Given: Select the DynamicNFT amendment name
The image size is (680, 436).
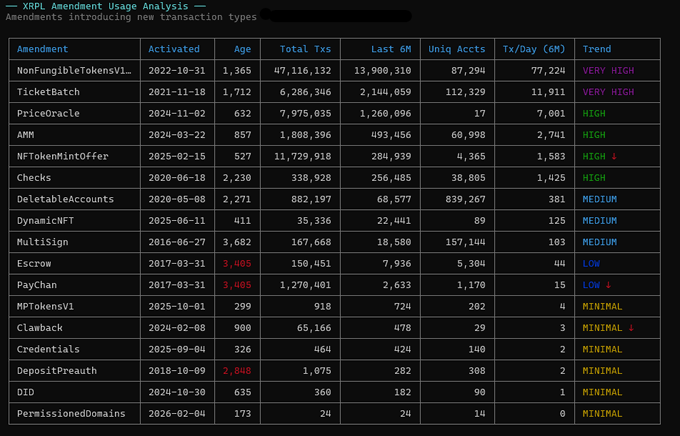Looking at the screenshot, I should coord(46,221).
